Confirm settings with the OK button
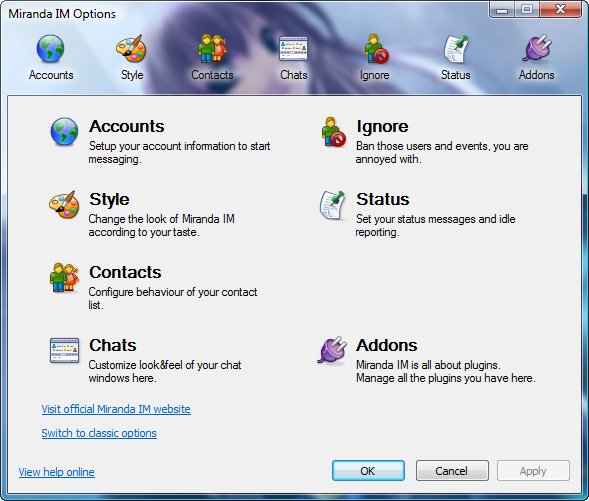Image resolution: width=589 pixels, height=501 pixels. (368, 471)
